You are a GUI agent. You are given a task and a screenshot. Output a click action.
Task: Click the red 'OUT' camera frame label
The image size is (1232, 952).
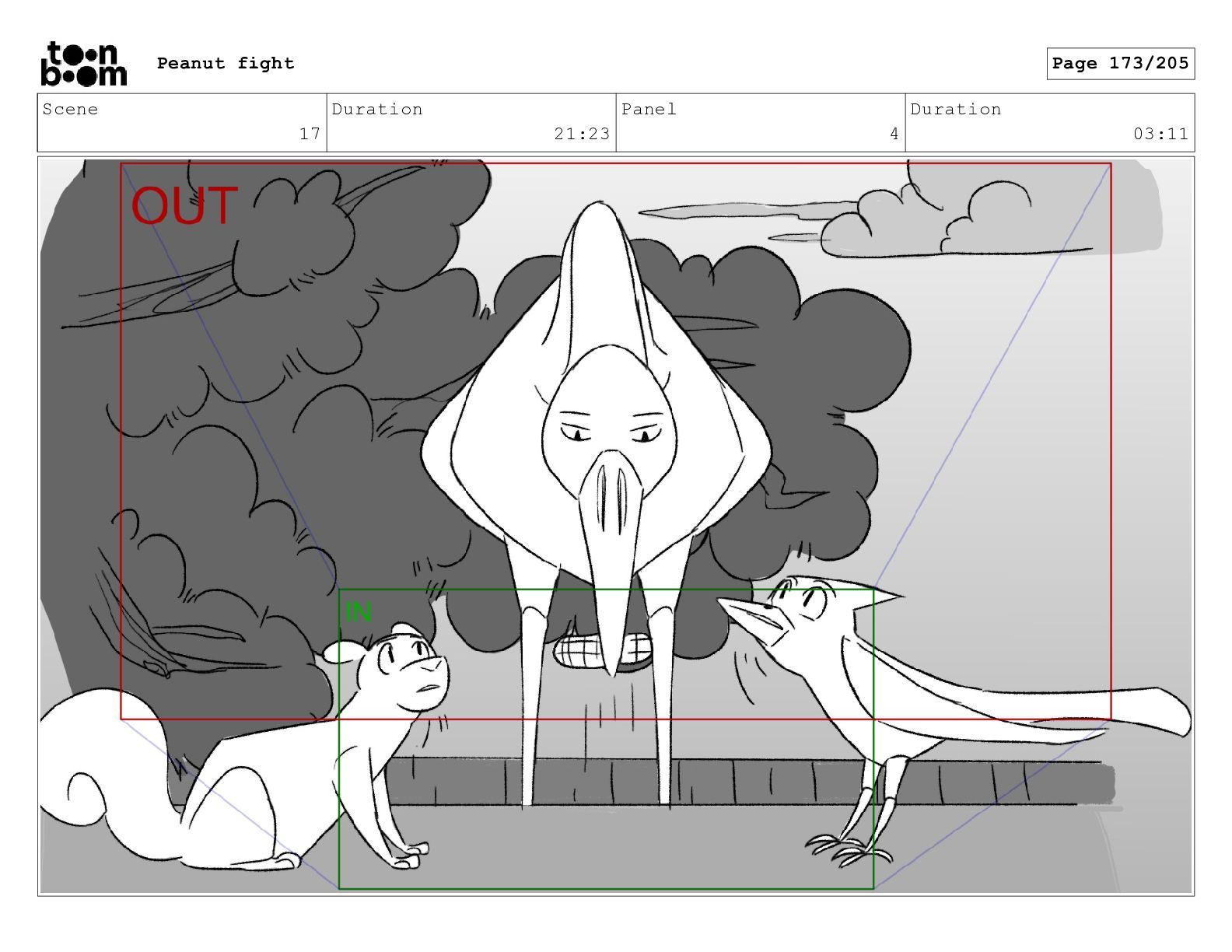[184, 206]
